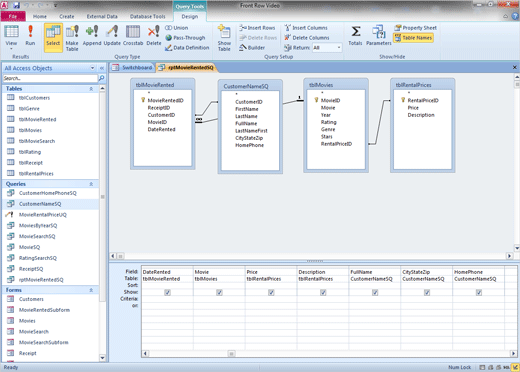Open the Return All dropdown
Image resolution: width=520 pixels, height=372 pixels.
339,48
